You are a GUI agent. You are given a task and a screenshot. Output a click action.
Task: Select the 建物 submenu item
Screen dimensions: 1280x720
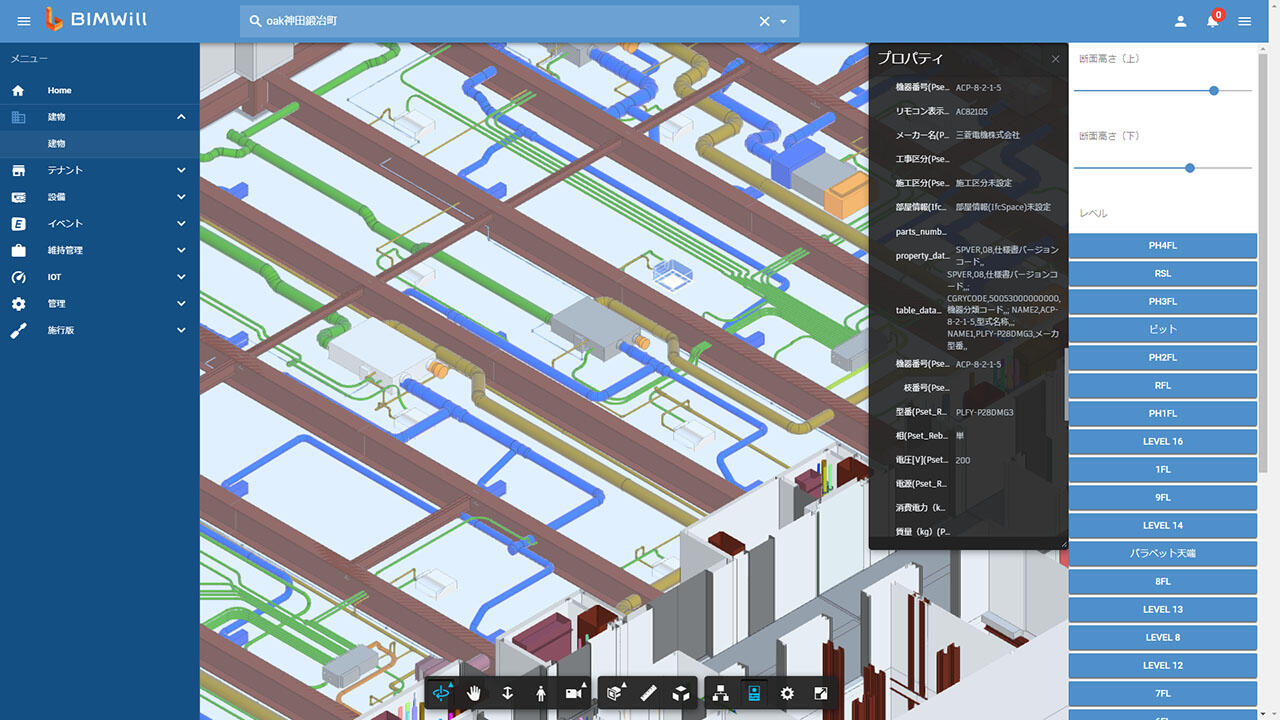pos(57,144)
